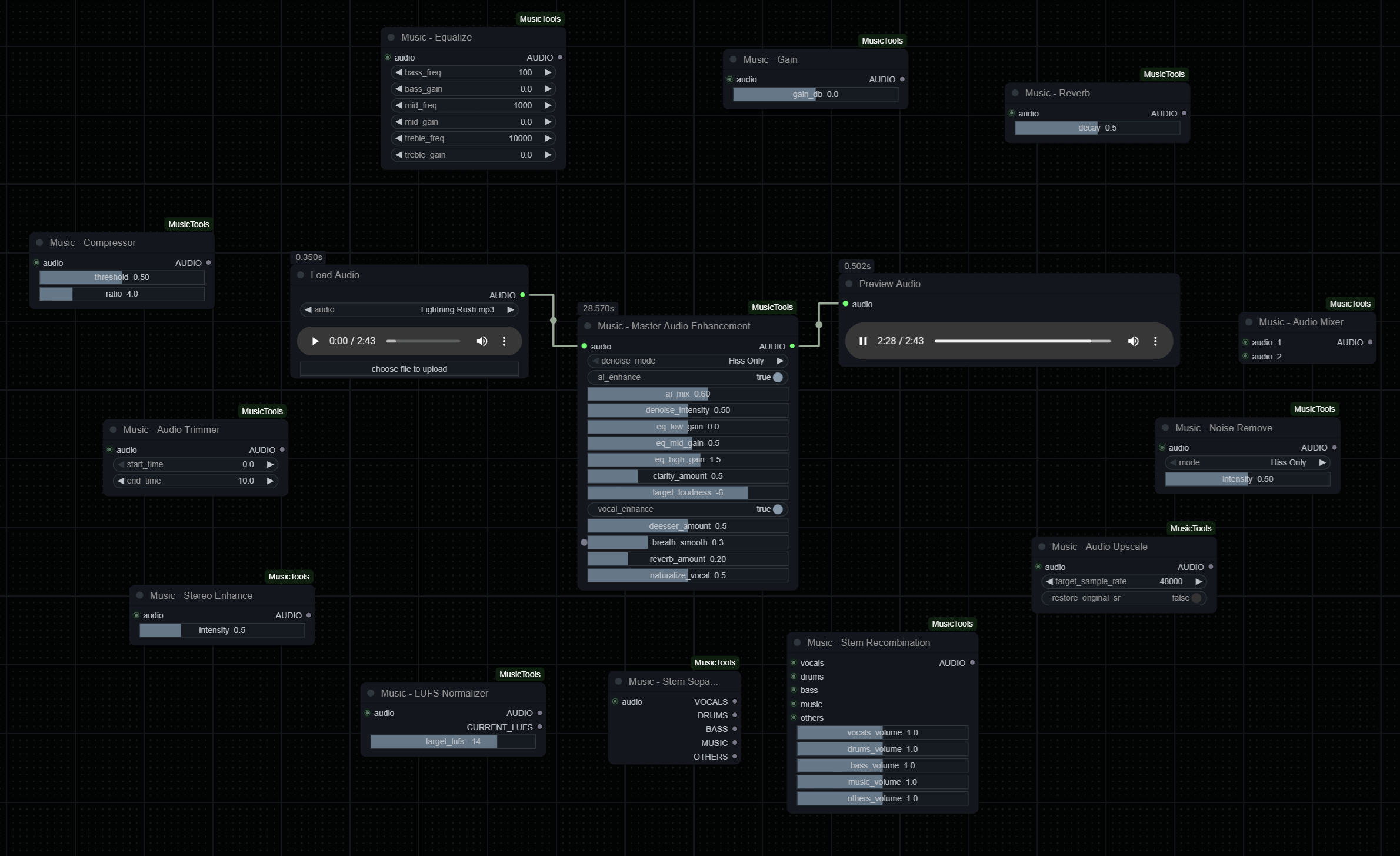Open Preview Audio player more-options menu

point(1155,341)
